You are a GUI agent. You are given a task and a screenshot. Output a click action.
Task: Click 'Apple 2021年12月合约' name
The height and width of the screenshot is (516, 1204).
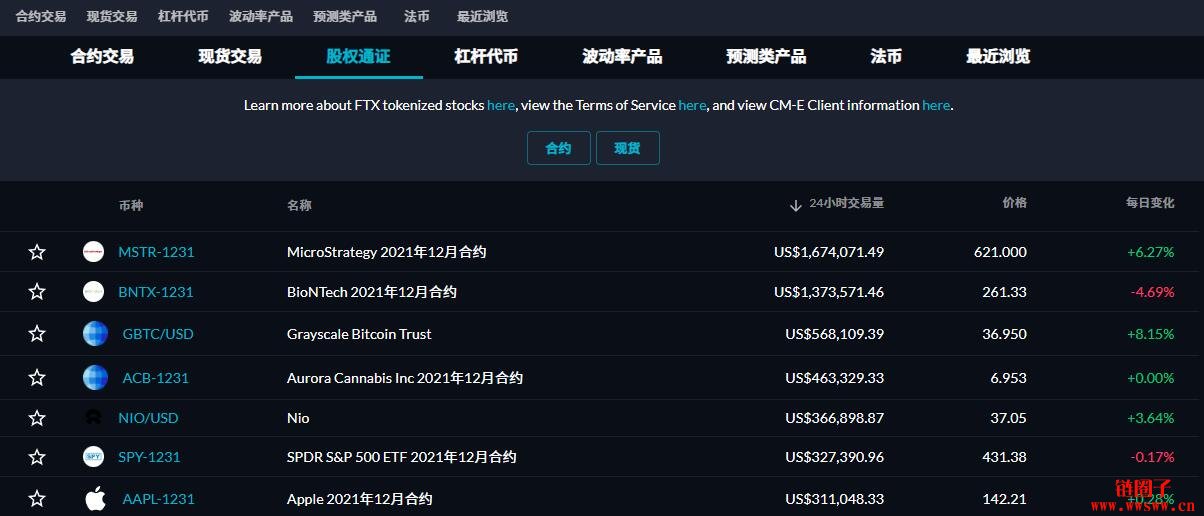(359, 498)
